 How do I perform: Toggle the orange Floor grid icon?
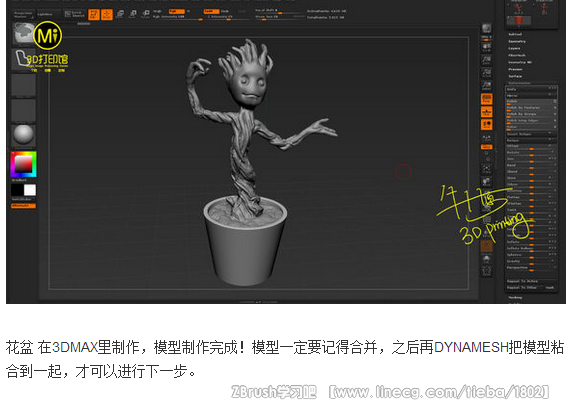click(x=486, y=112)
